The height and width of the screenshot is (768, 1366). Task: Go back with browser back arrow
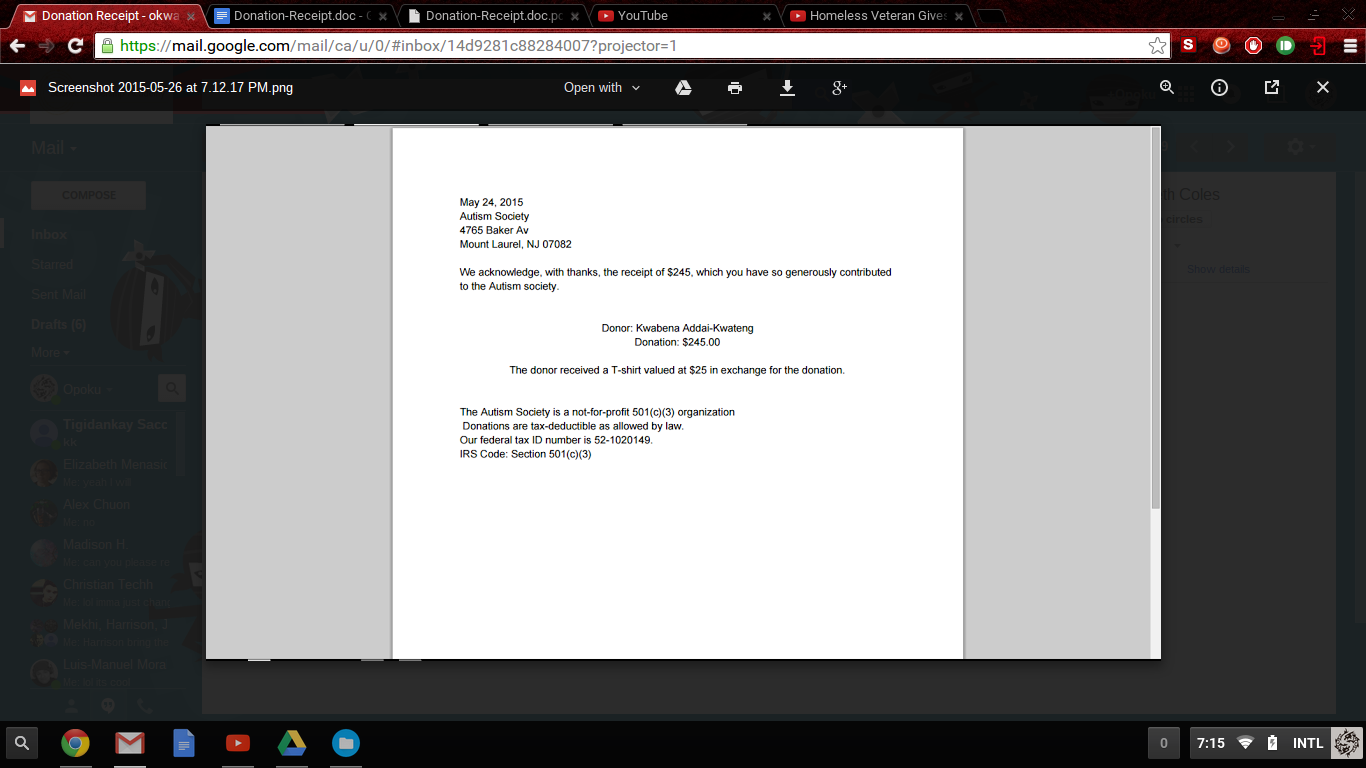click(17, 46)
